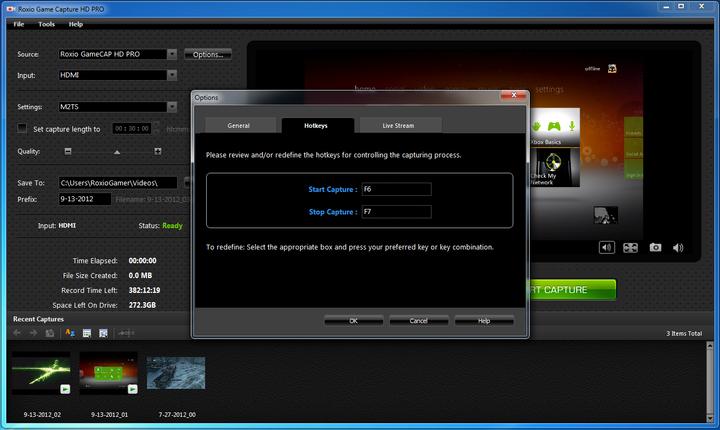This screenshot has height=430, width=720.
Task: Click Cancel in the Options dialog
Action: [419, 321]
